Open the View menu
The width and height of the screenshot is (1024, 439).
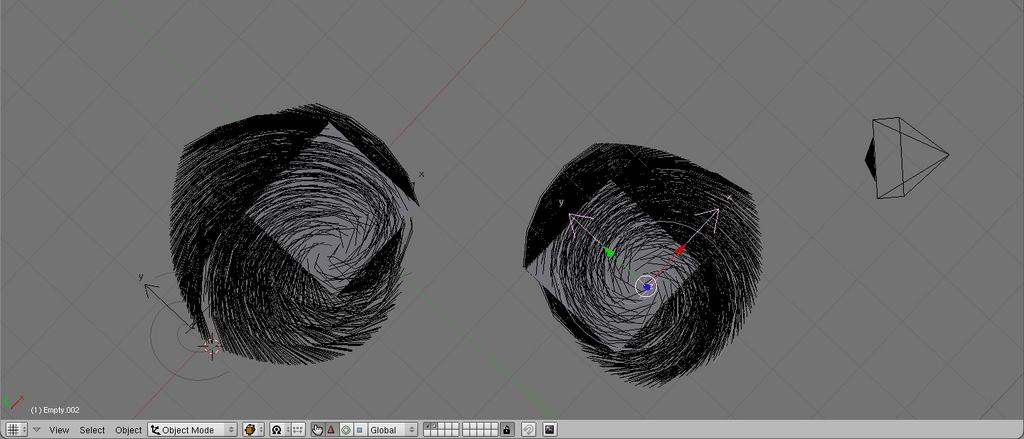point(59,430)
